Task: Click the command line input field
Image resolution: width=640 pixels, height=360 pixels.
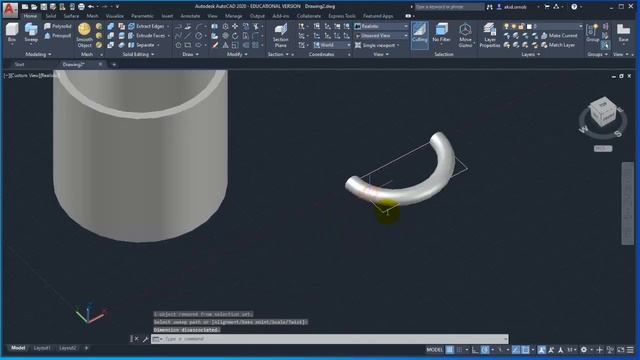Action: 330,339
